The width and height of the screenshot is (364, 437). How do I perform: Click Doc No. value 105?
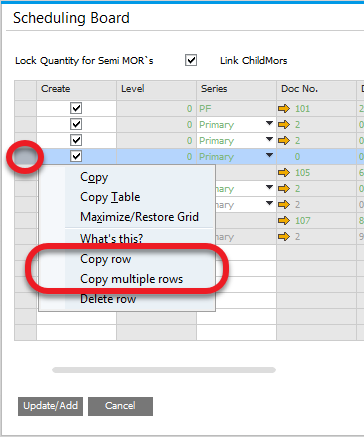[302, 173]
